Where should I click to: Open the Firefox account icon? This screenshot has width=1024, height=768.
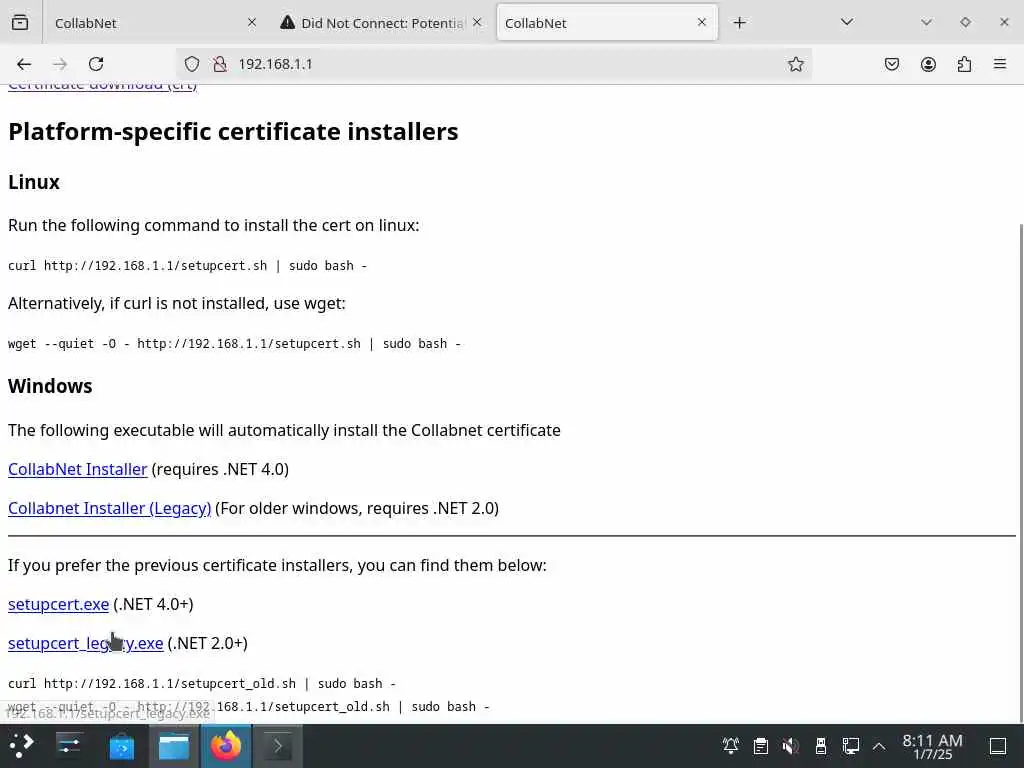coord(928,64)
